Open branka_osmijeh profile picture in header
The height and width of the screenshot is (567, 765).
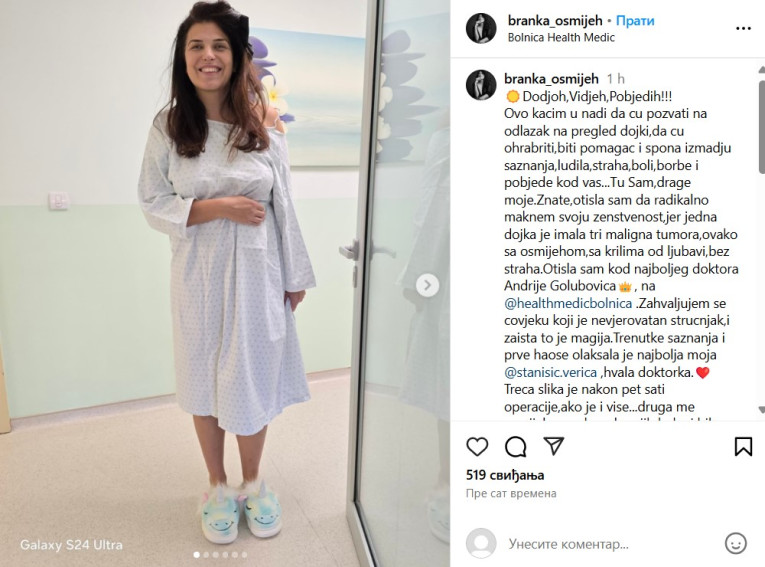click(481, 28)
